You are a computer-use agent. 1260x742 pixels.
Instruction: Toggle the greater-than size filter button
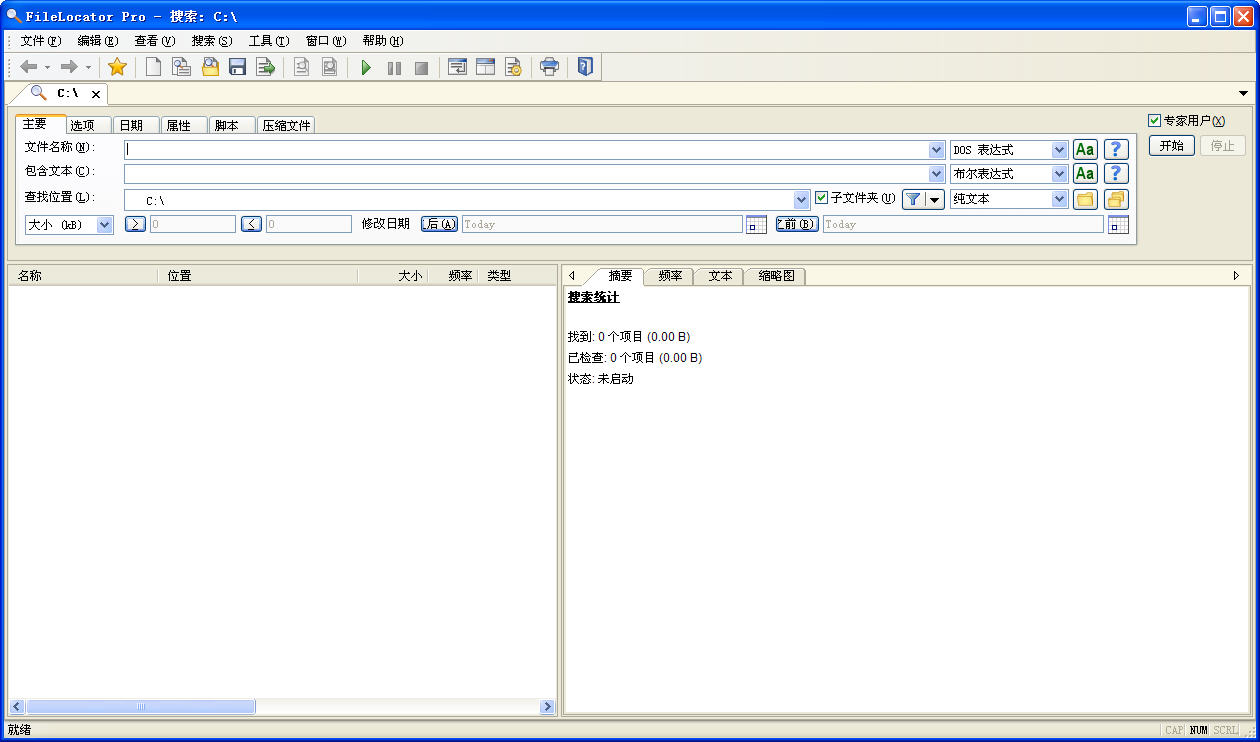[x=135, y=224]
